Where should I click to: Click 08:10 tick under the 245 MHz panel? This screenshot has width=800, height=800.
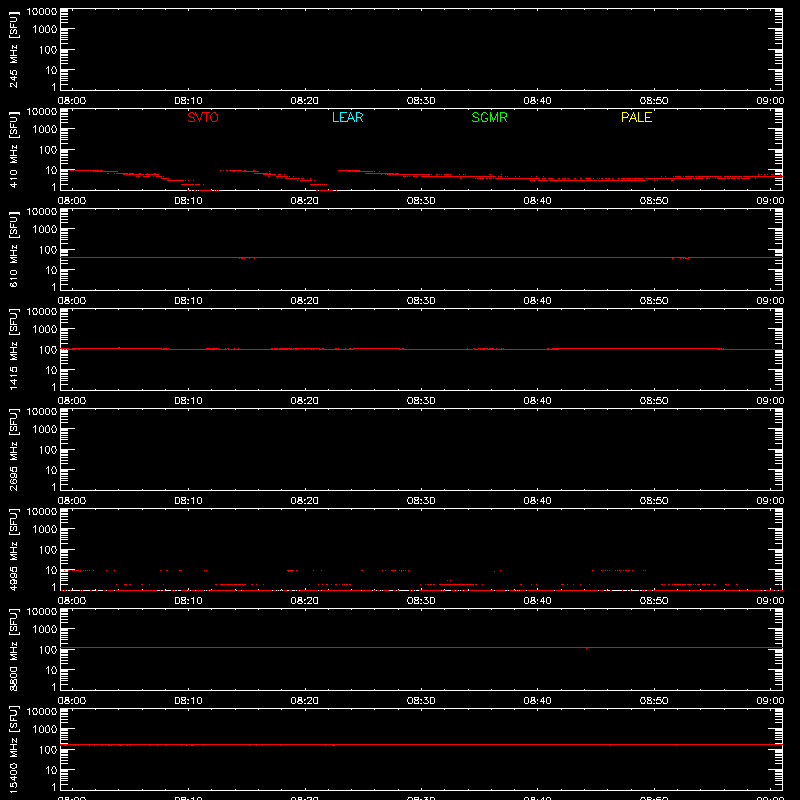[x=188, y=101]
